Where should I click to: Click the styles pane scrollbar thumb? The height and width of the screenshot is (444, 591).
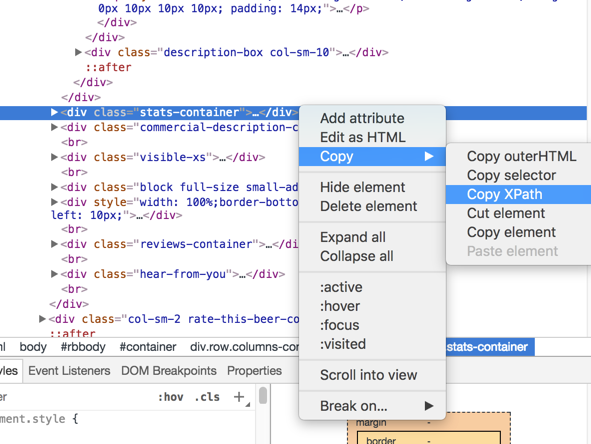tap(263, 396)
